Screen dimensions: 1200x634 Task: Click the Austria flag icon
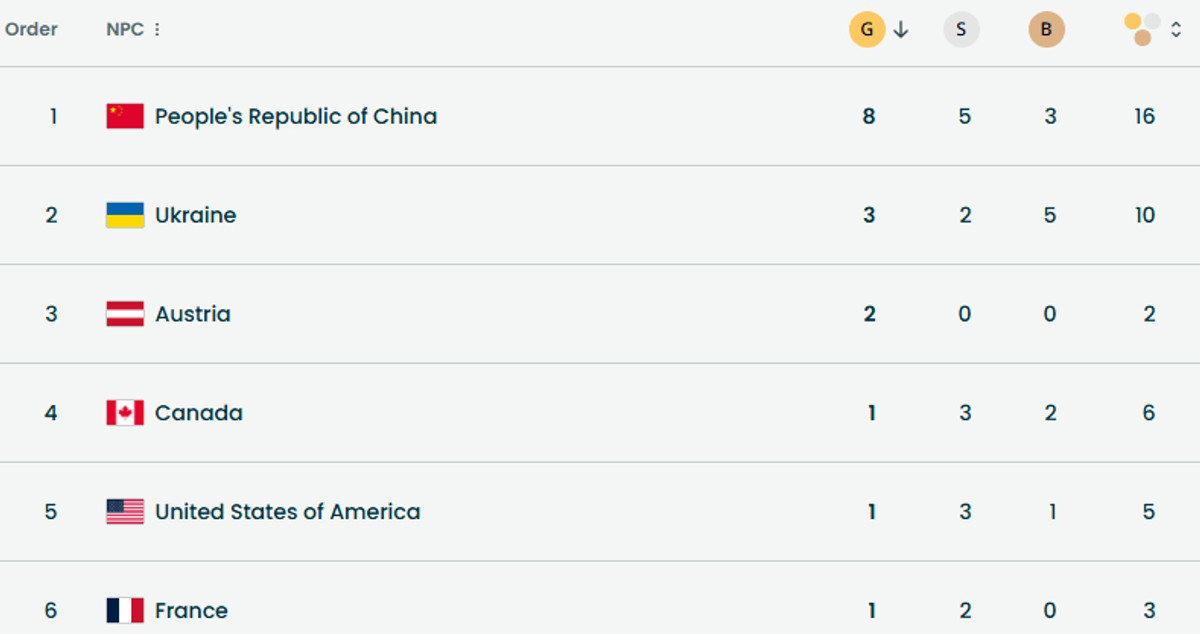click(x=125, y=314)
